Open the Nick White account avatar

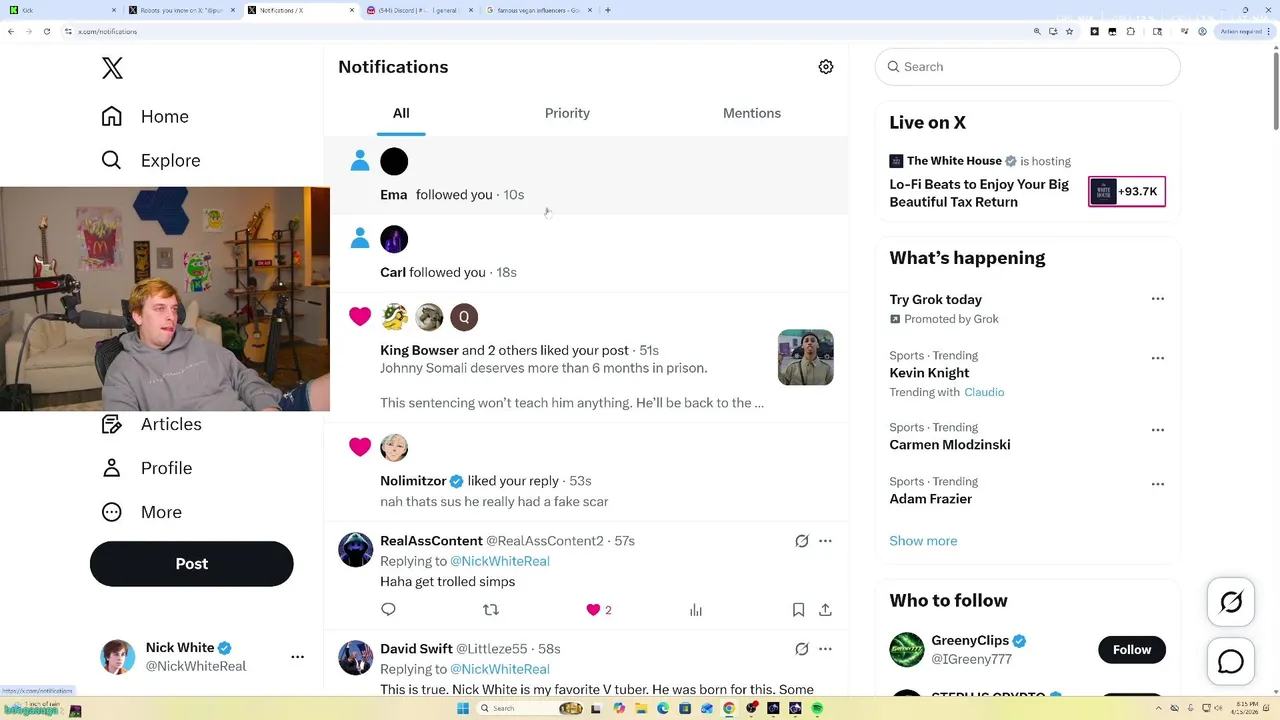(118, 657)
